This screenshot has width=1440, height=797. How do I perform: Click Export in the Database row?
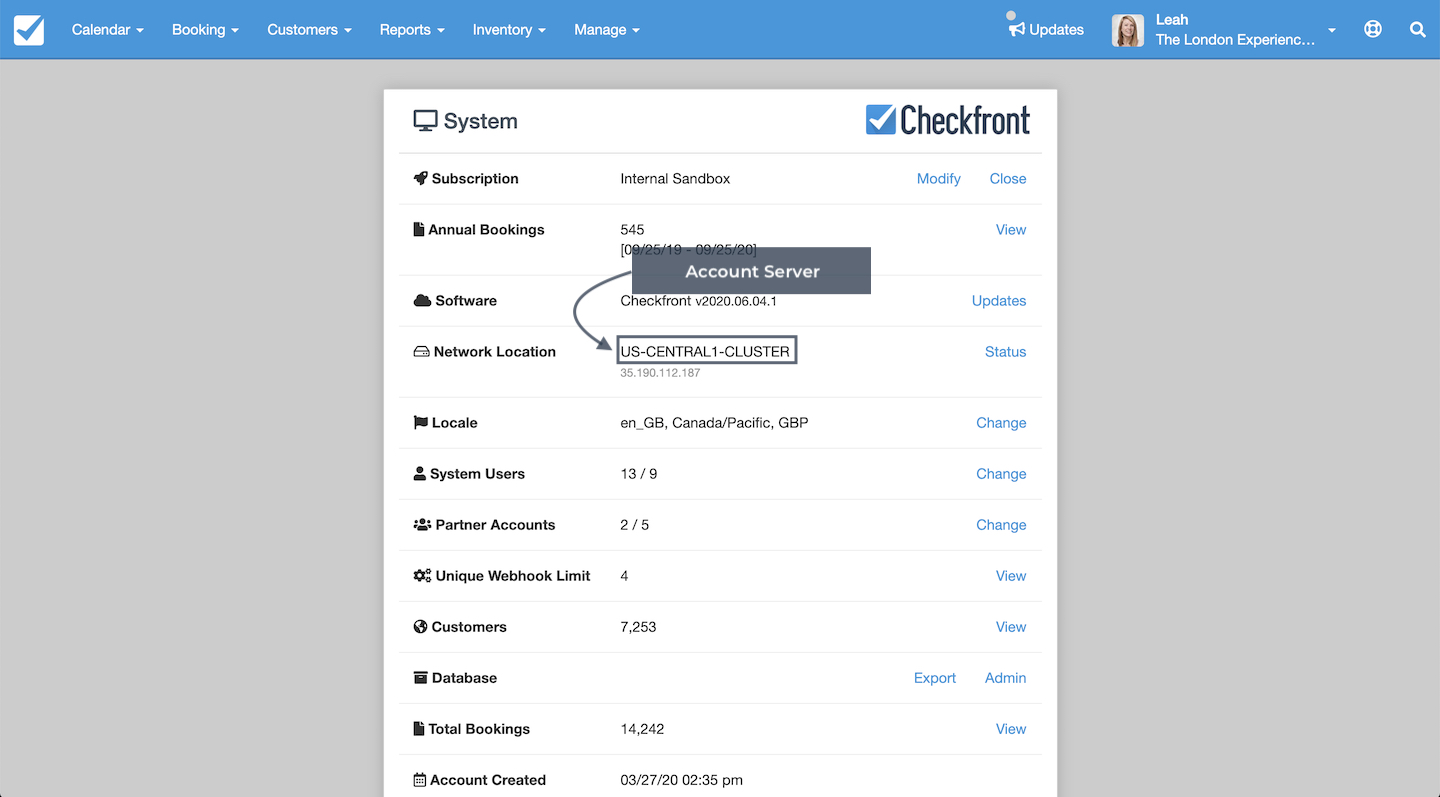tap(935, 677)
